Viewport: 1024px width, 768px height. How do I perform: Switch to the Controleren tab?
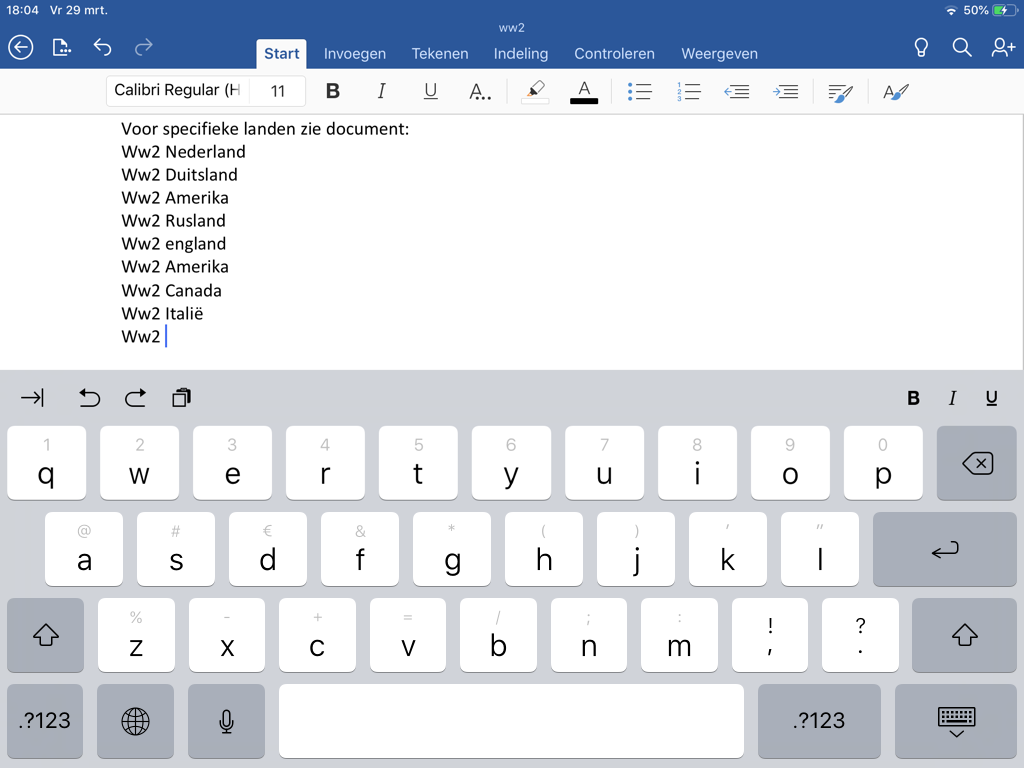[x=614, y=54]
